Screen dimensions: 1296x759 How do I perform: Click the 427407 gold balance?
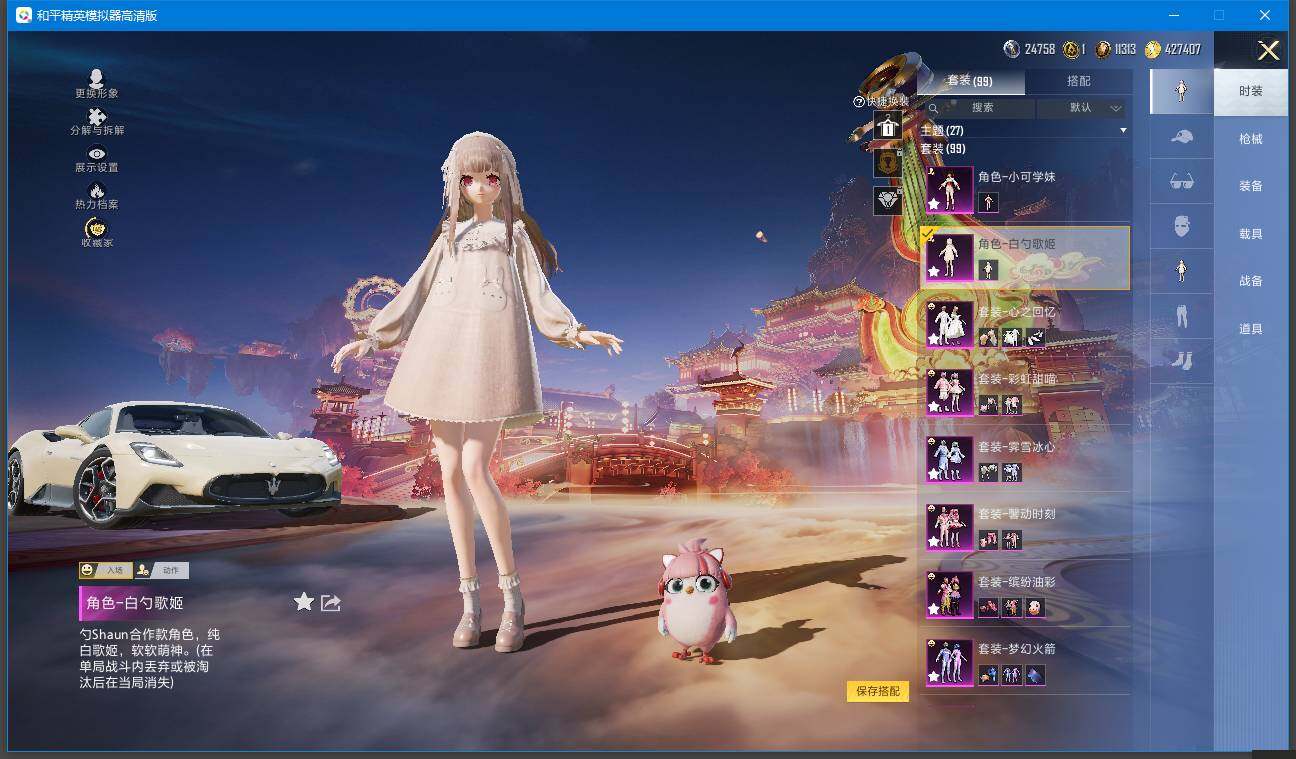(1183, 49)
